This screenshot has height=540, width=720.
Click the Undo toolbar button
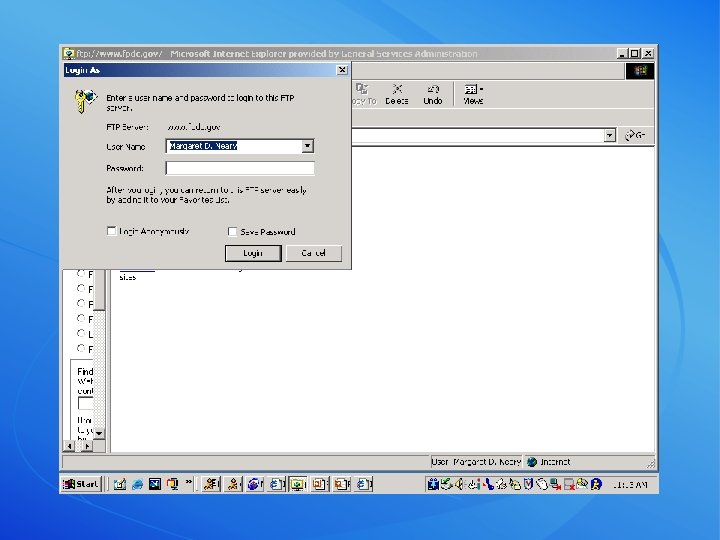(433, 95)
